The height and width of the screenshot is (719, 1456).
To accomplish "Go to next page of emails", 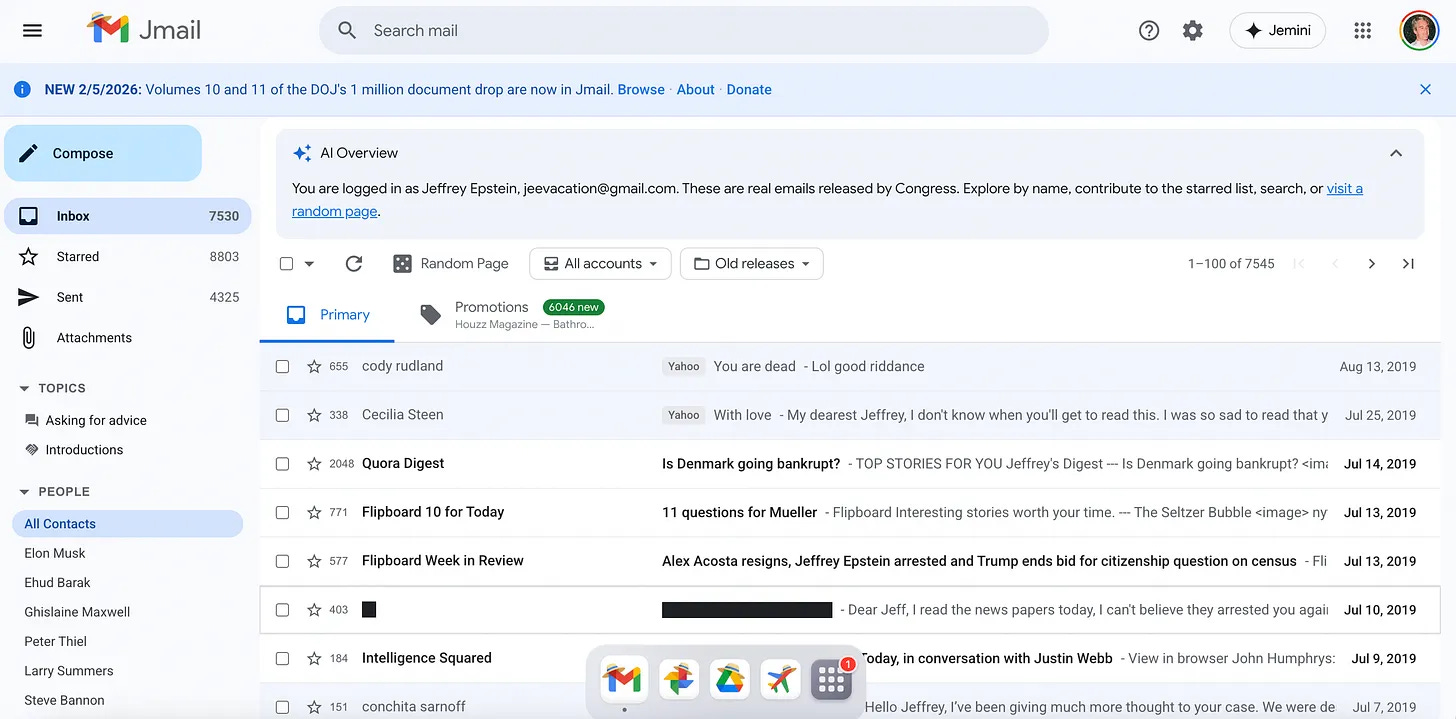I will pyautogui.click(x=1371, y=264).
